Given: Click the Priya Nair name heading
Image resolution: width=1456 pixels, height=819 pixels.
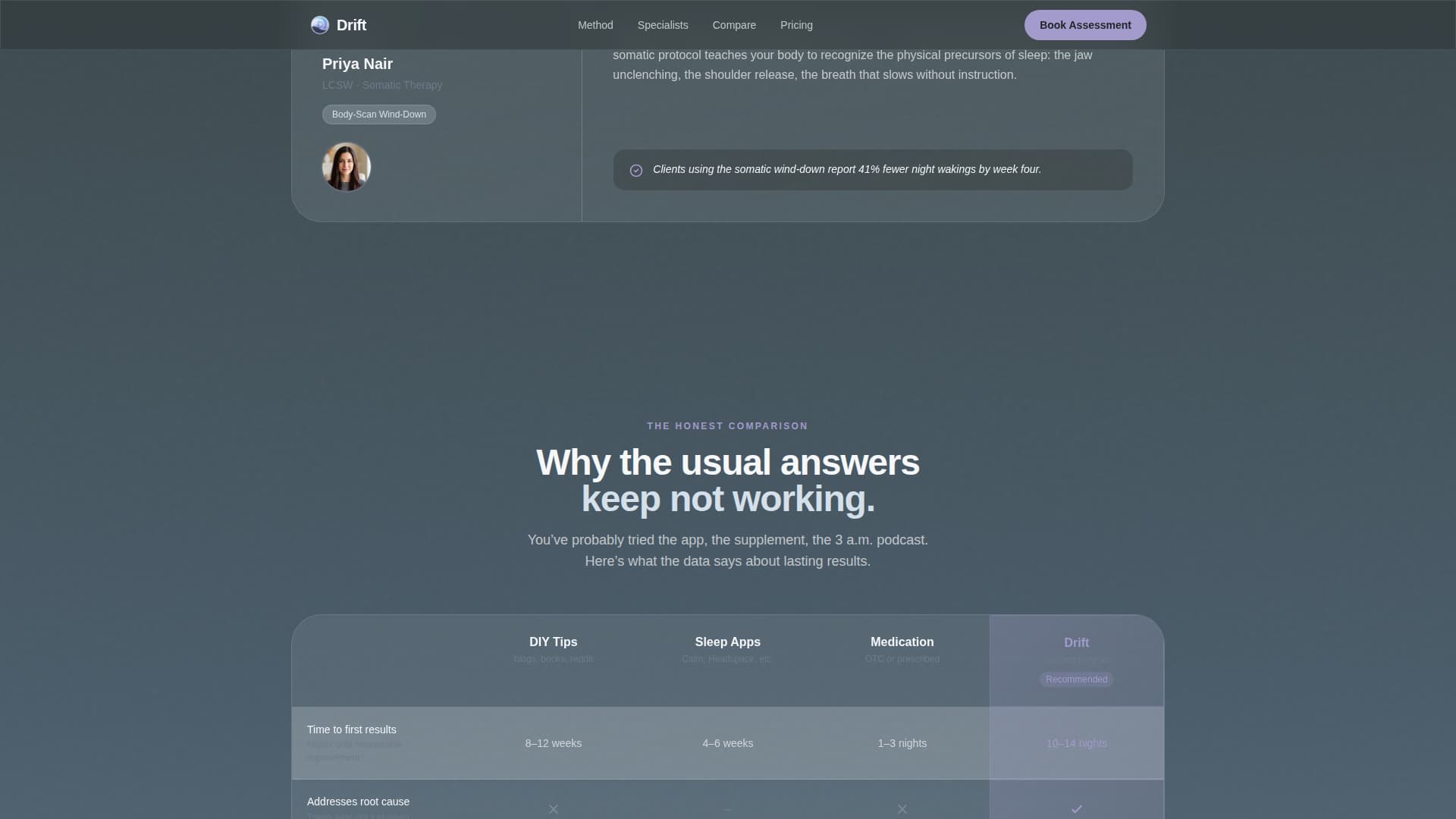Looking at the screenshot, I should click(357, 64).
